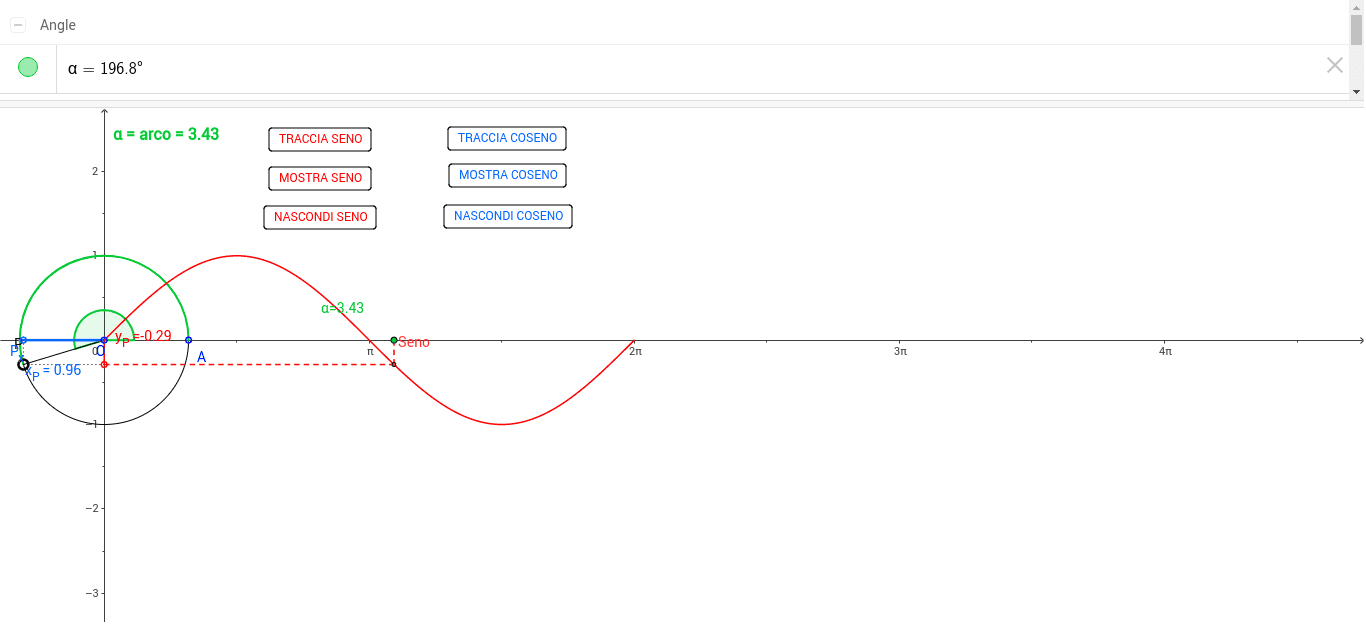Click the 2π axis tick label

point(635,351)
